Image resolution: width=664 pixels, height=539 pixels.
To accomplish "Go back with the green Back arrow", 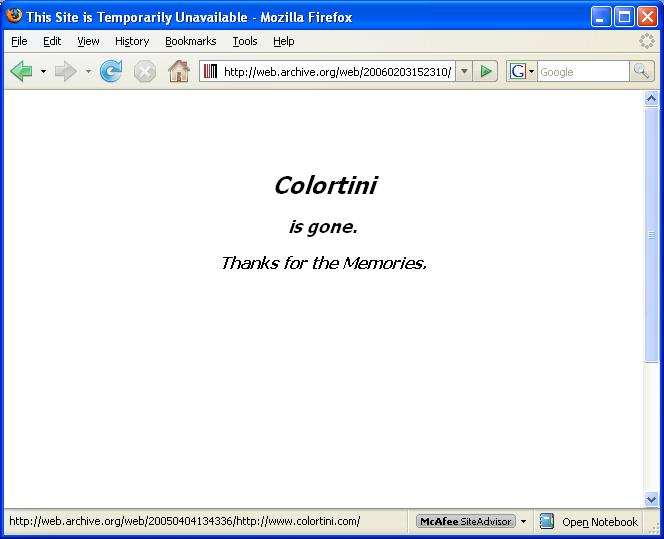I will point(21,71).
